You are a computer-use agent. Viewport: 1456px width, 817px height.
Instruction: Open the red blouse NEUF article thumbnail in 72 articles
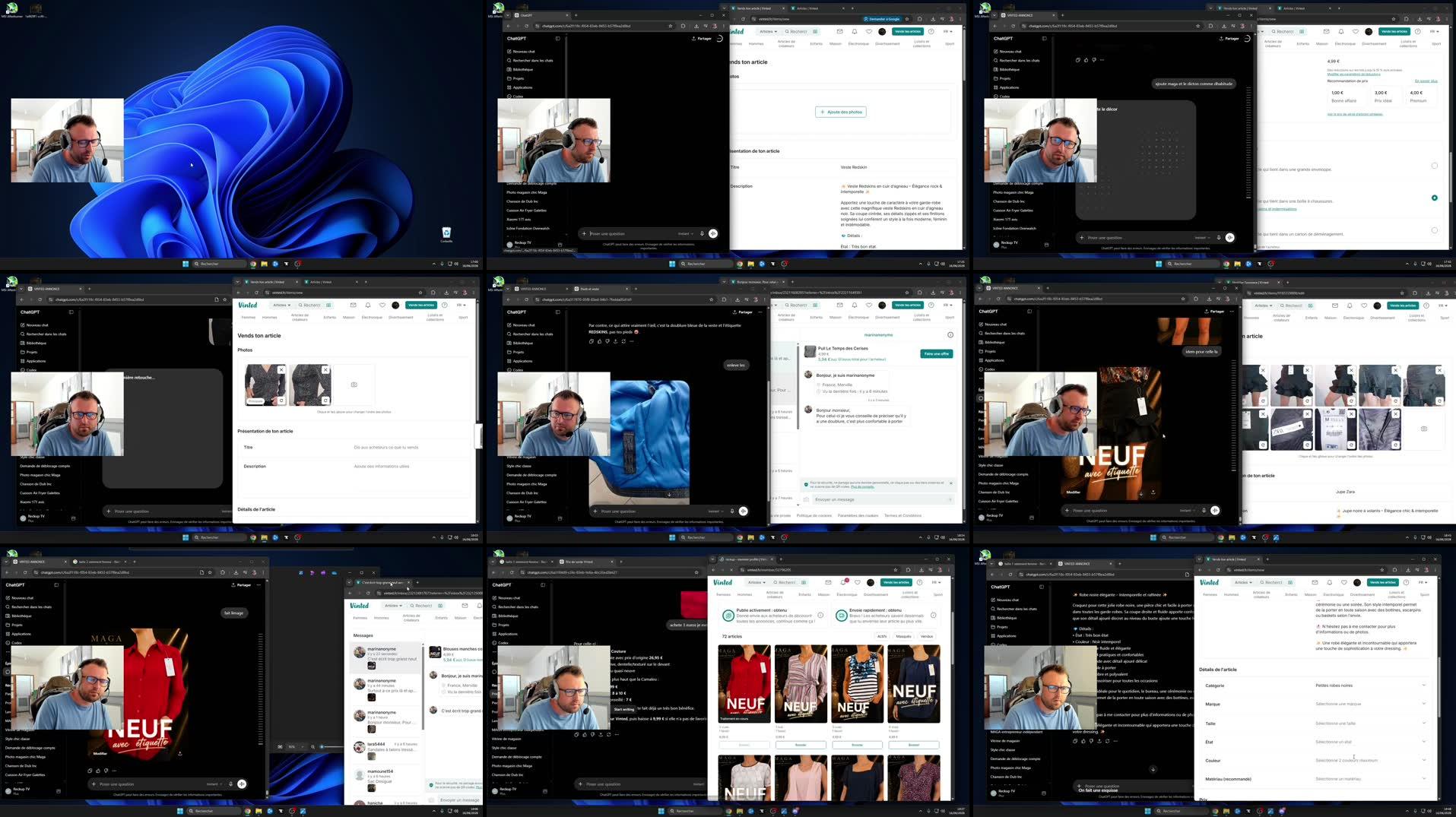[x=744, y=684]
